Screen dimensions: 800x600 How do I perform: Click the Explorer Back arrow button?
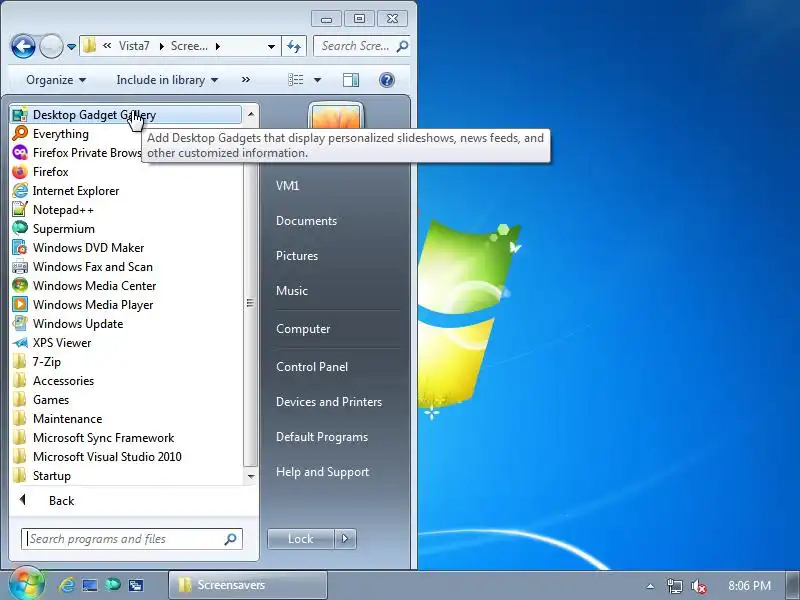[x=23, y=47]
